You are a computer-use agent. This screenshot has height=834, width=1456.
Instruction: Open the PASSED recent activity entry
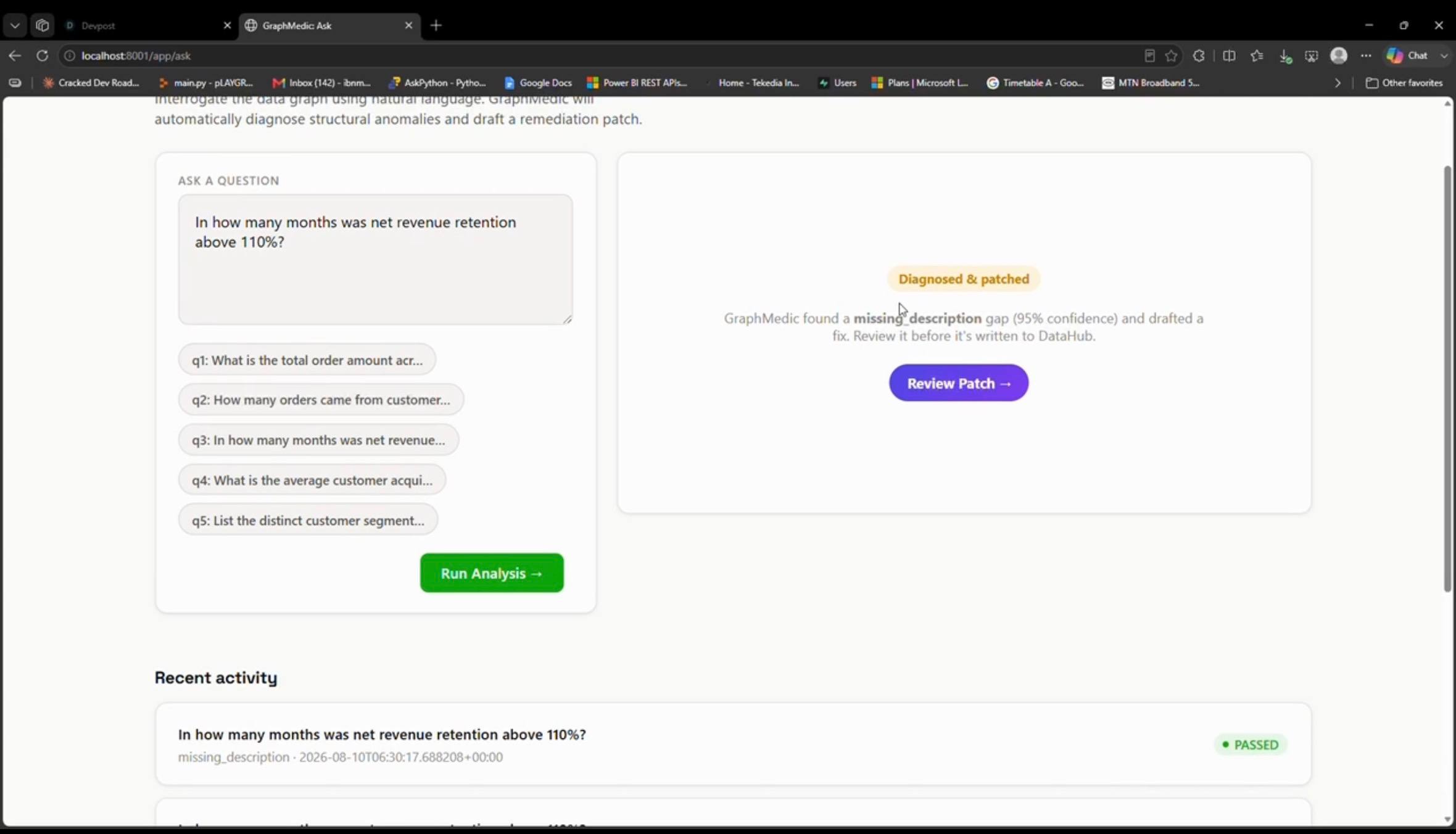(733, 744)
